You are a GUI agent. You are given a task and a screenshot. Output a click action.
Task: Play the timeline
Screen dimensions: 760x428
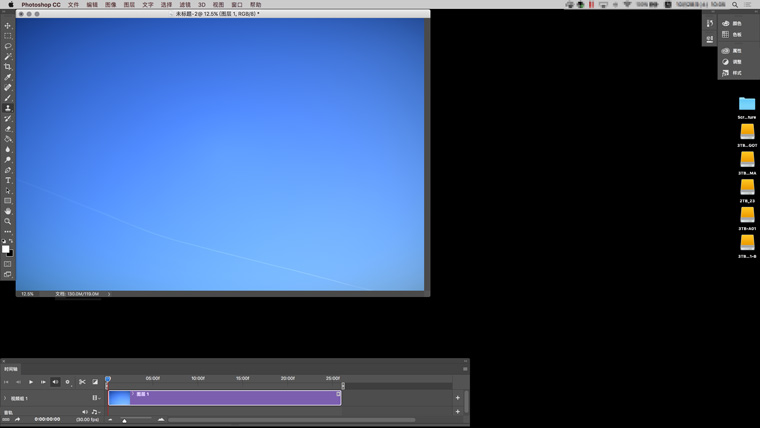click(31, 382)
